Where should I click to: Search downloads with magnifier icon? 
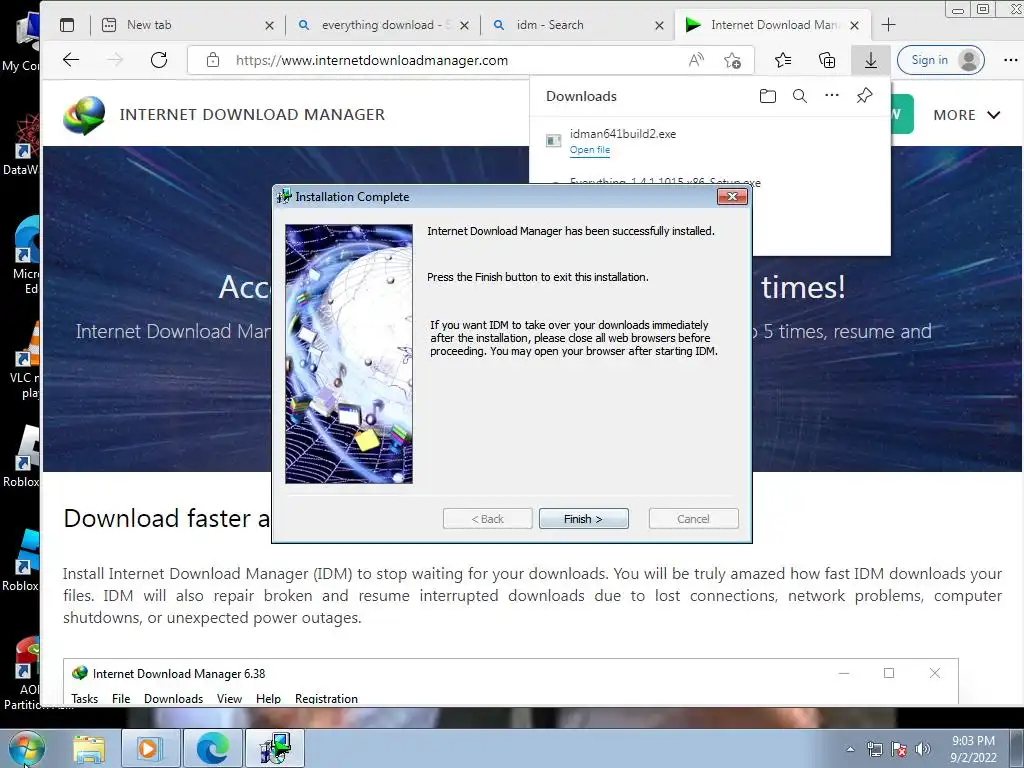click(x=799, y=96)
